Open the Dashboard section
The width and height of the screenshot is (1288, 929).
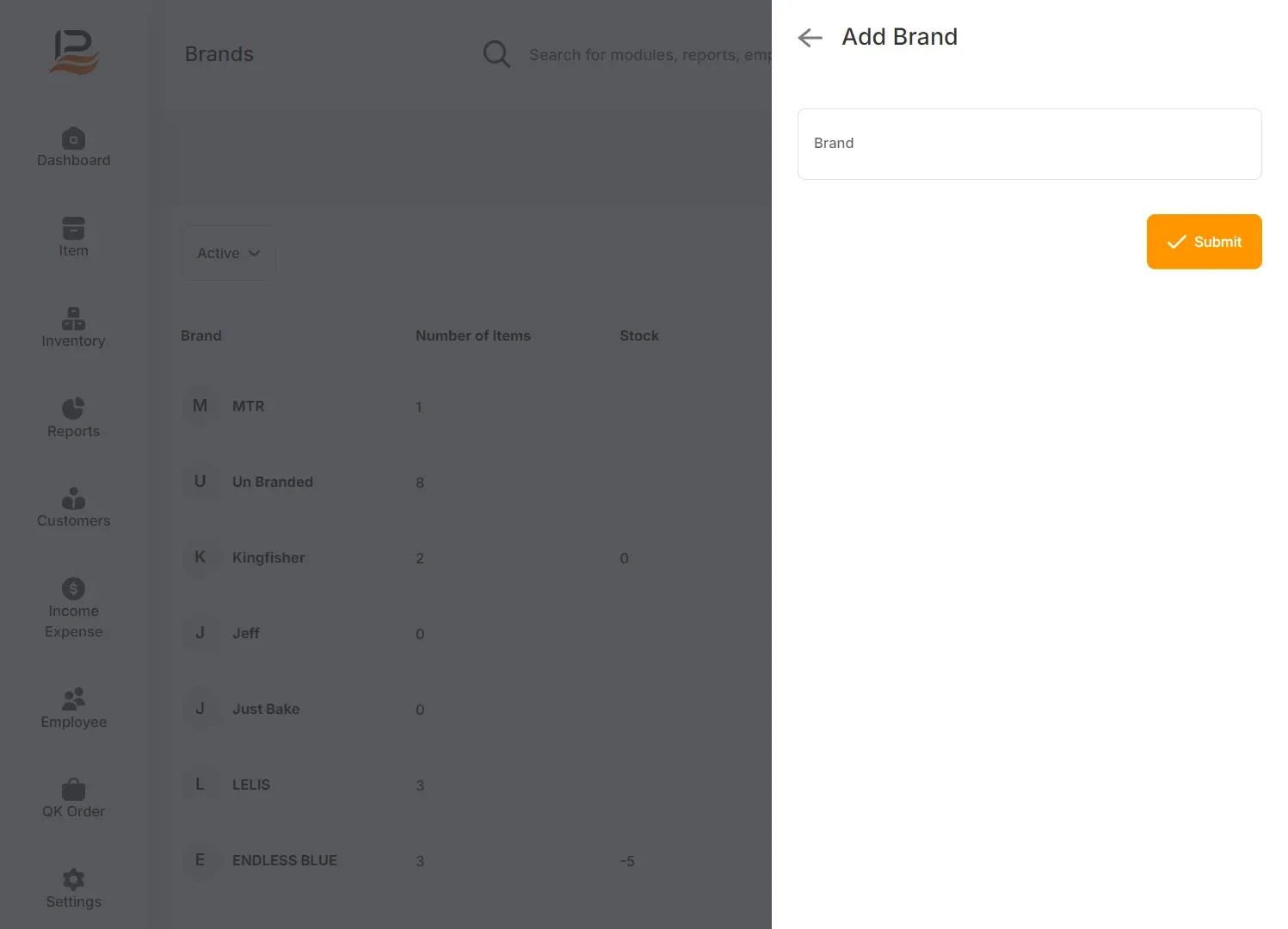pyautogui.click(x=74, y=148)
